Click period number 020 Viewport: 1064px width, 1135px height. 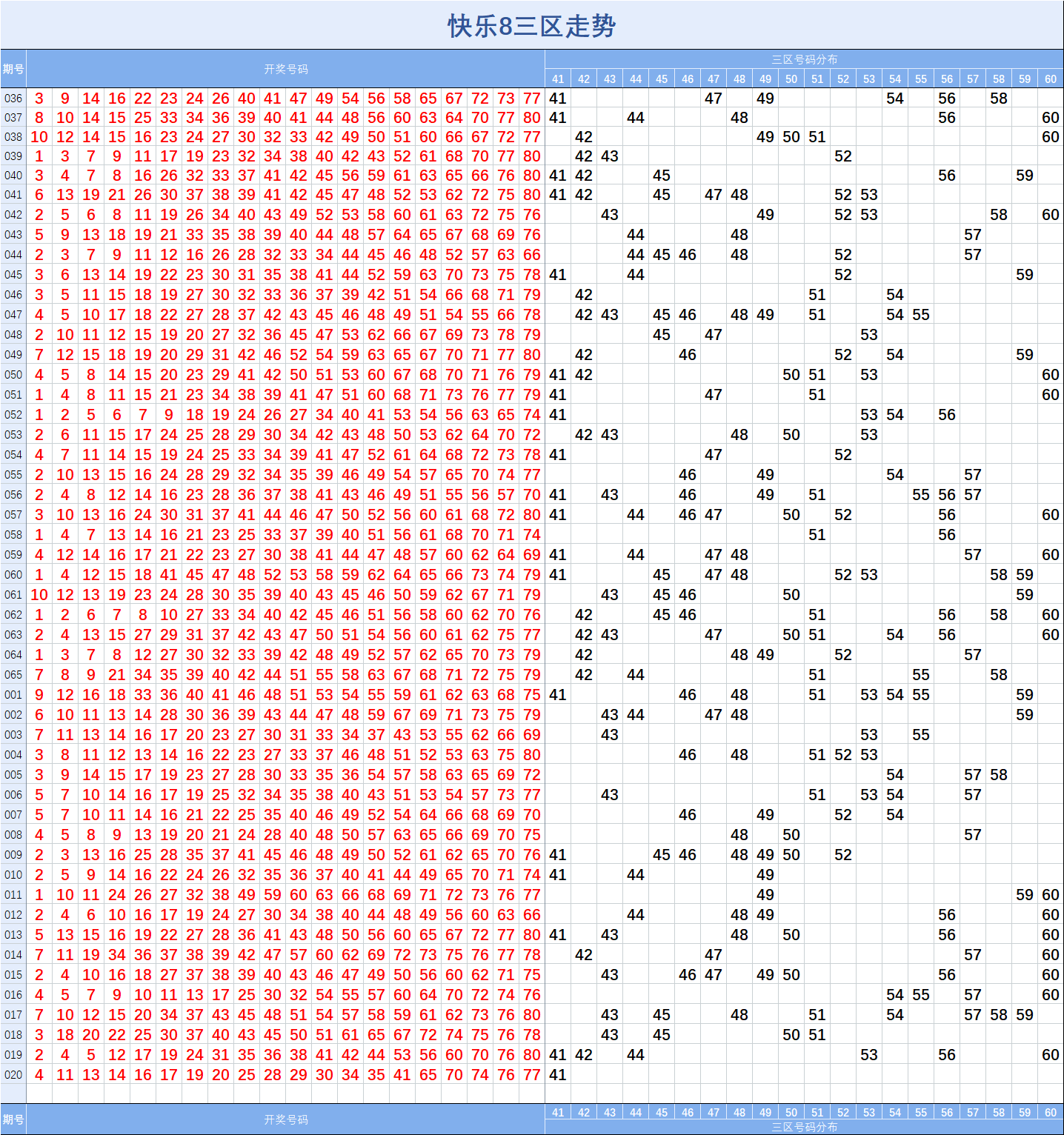point(13,1075)
